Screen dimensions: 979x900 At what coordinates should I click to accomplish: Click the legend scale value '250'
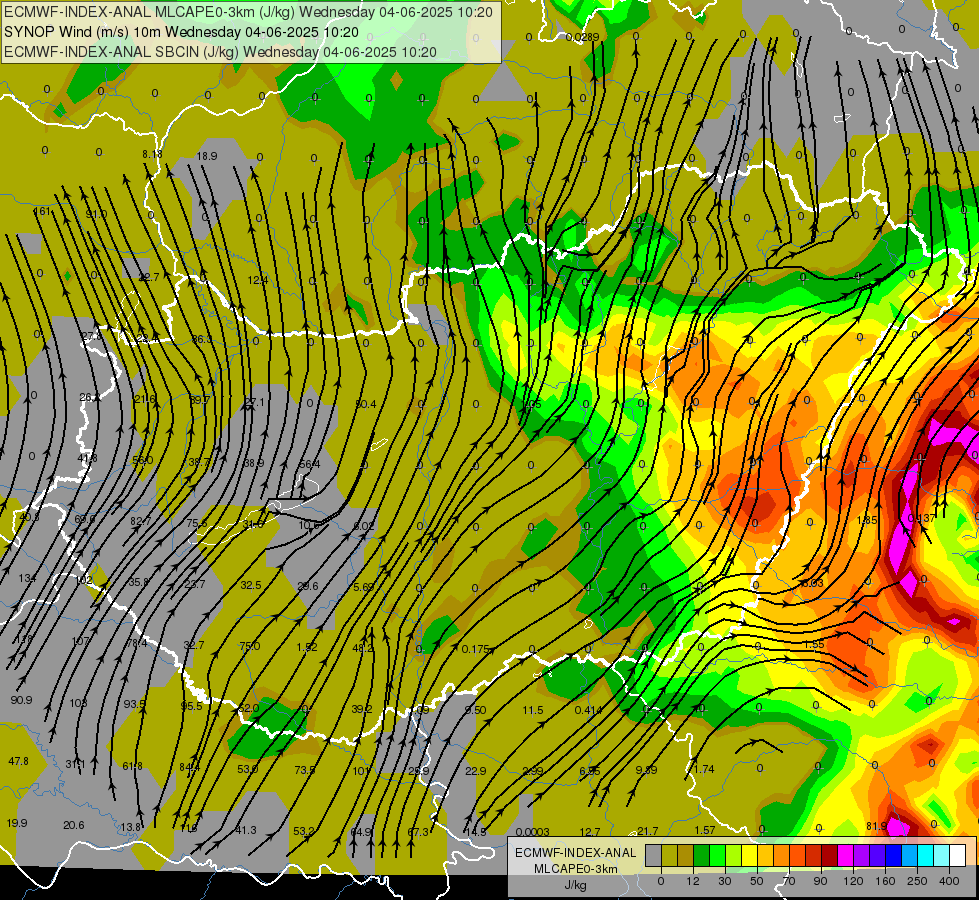[x=917, y=881]
